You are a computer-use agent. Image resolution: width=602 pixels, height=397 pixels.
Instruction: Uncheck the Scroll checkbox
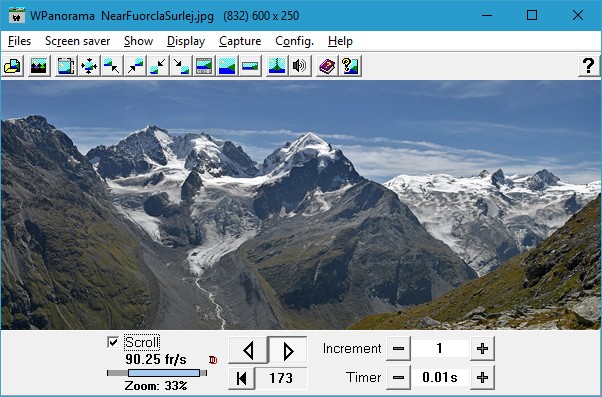click(x=113, y=342)
